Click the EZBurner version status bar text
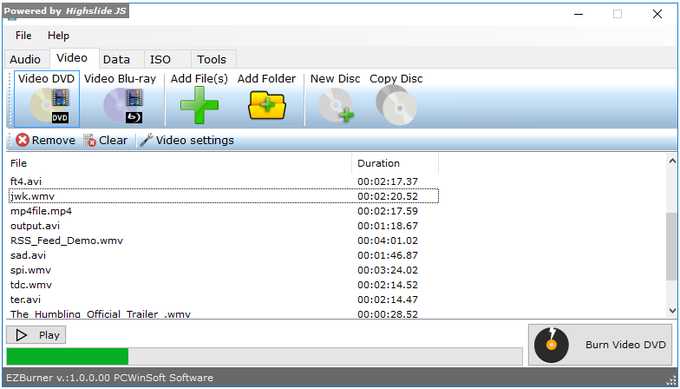 pyautogui.click(x=110, y=377)
